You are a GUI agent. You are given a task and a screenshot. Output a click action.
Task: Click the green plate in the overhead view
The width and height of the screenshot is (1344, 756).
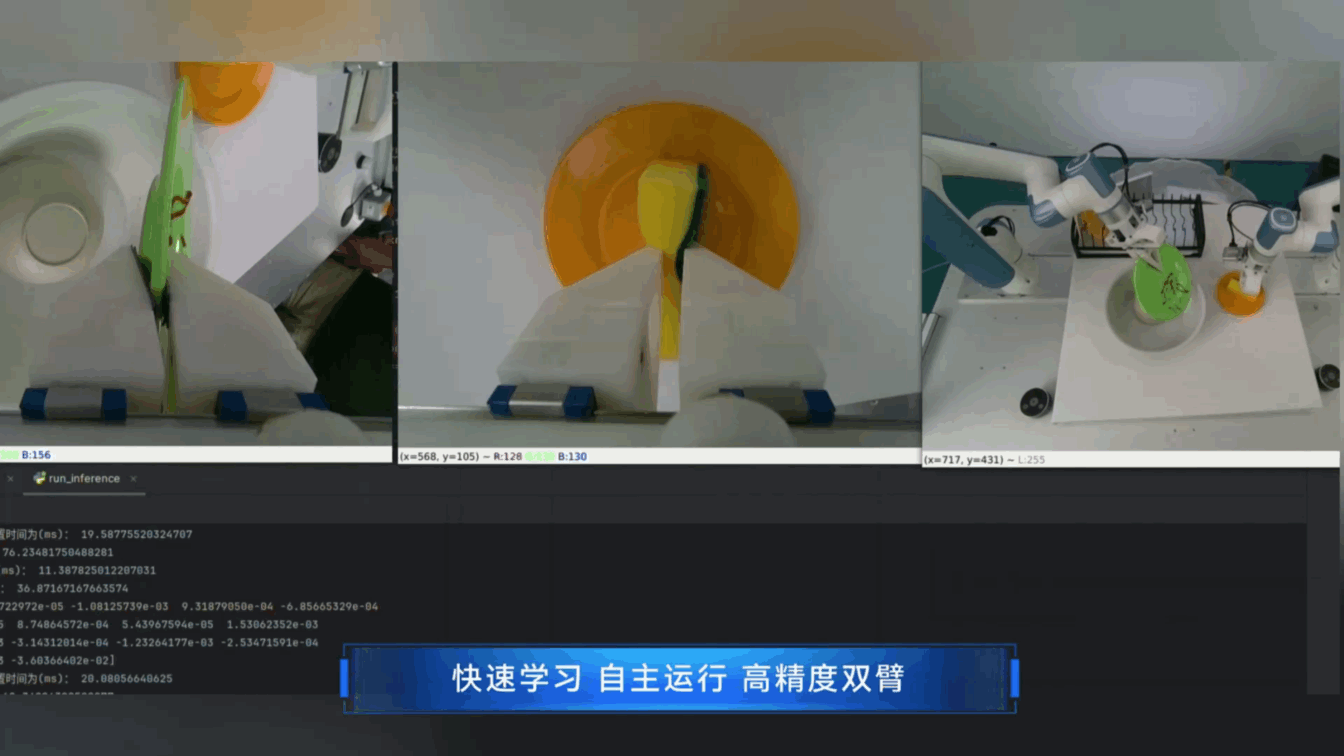coord(1164,283)
